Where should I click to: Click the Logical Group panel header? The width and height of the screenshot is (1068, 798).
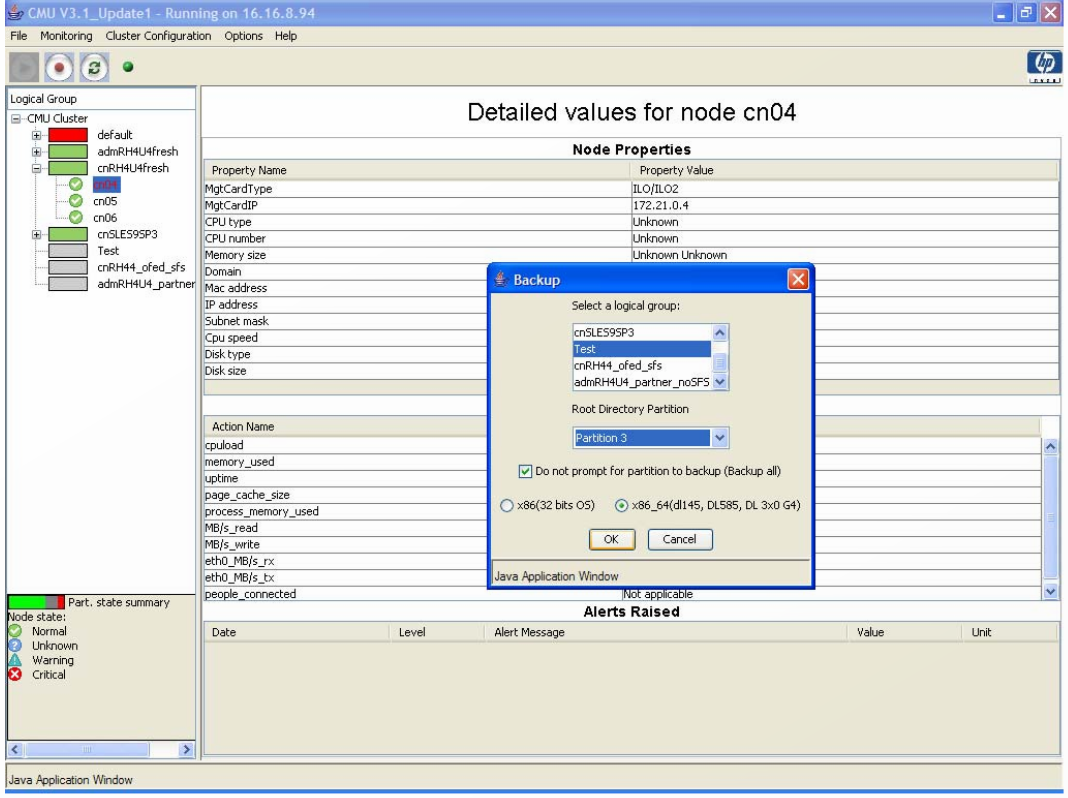point(101,99)
